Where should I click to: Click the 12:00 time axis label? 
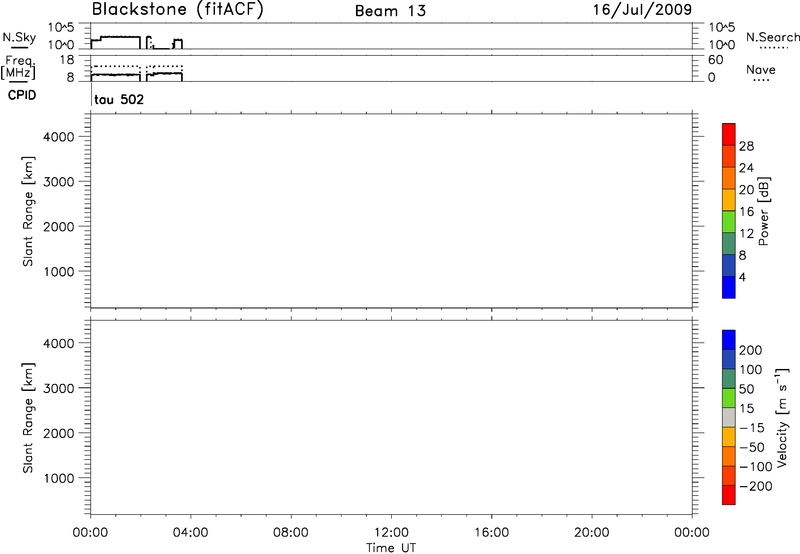tap(391, 533)
